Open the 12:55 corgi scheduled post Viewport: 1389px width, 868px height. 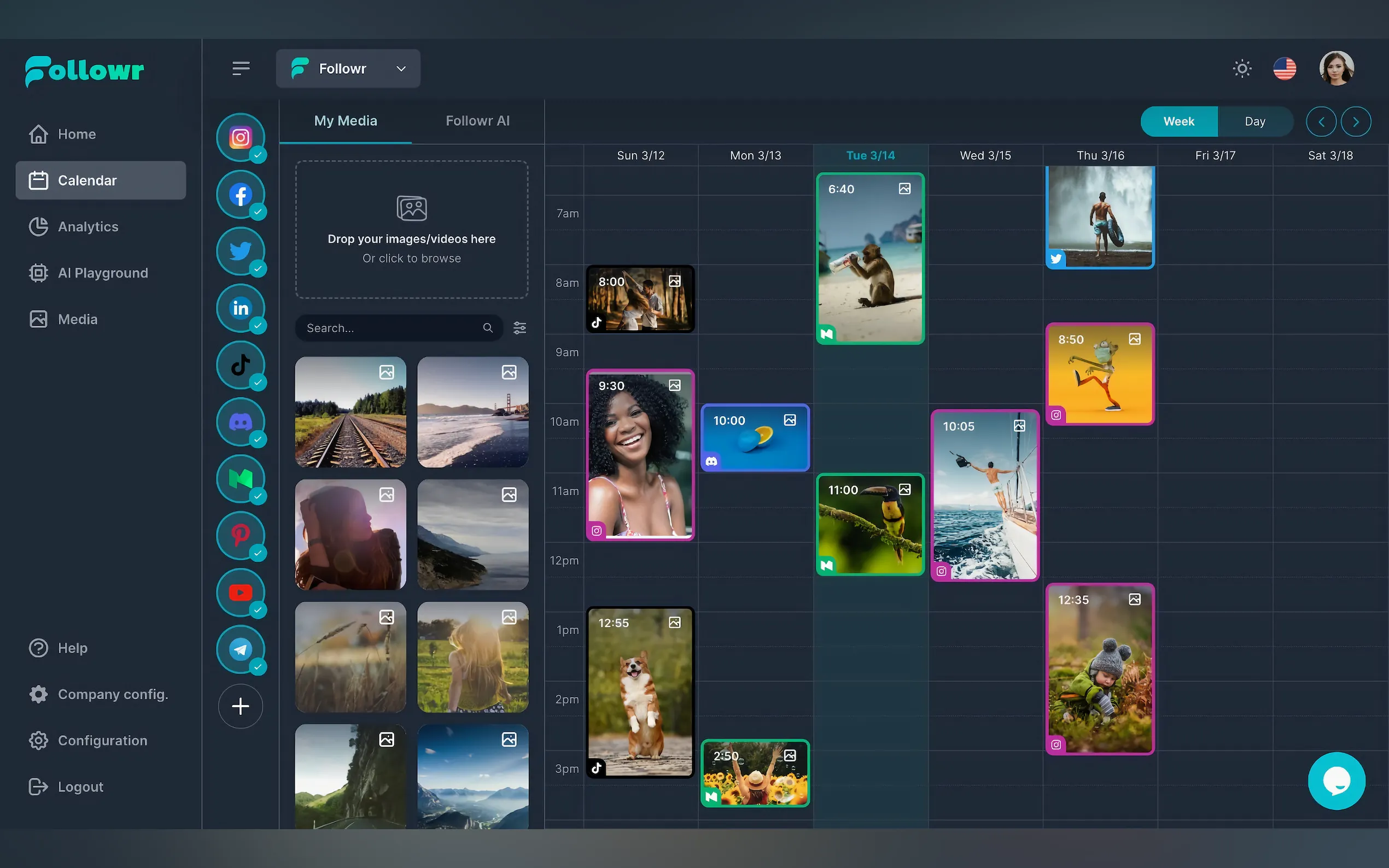(640, 692)
